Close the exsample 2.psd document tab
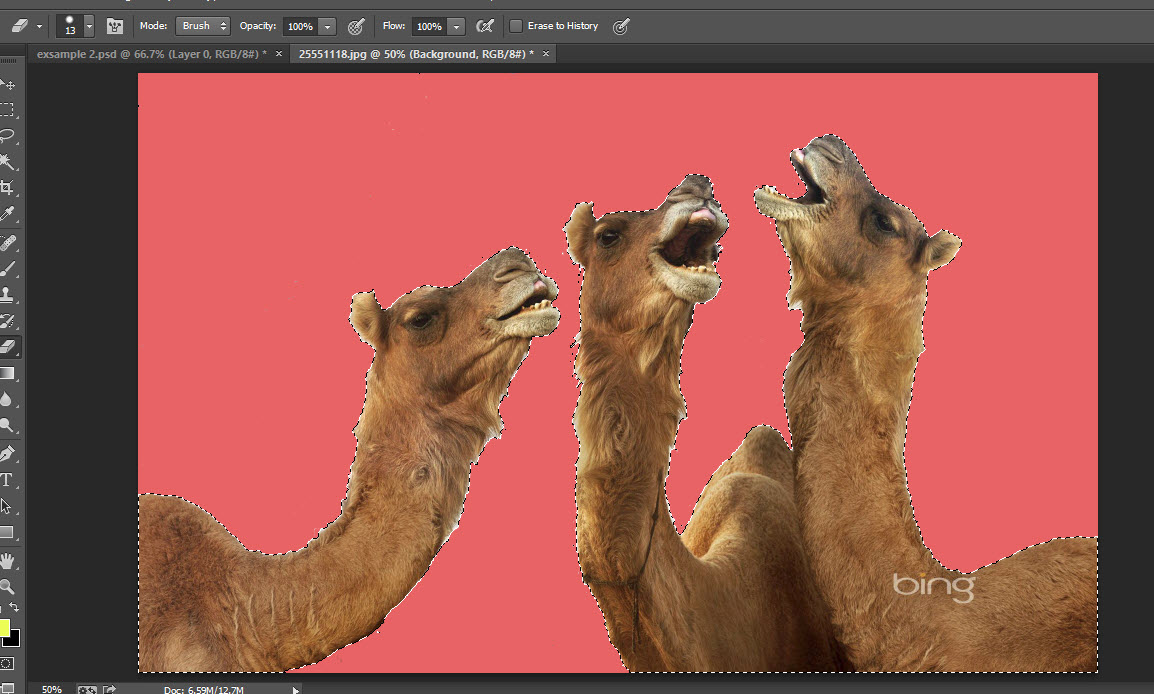The image size is (1154, 694). [279, 53]
